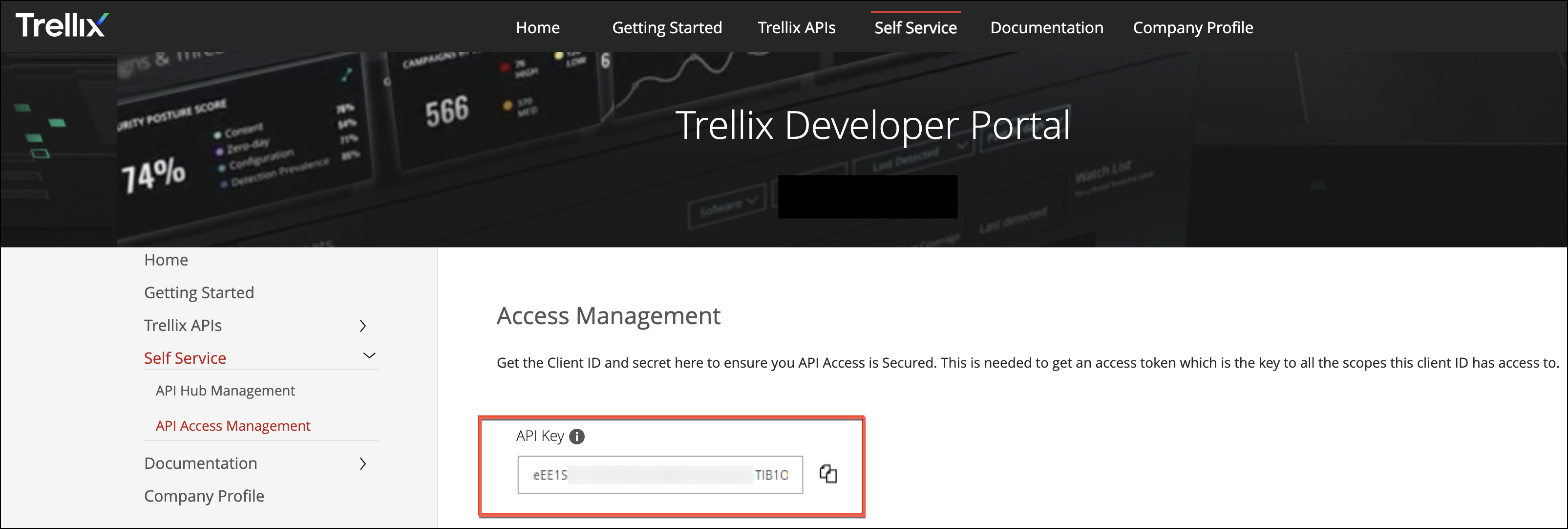The height and width of the screenshot is (529, 1568).
Task: Copy the API Key to clipboard
Action: (828, 474)
